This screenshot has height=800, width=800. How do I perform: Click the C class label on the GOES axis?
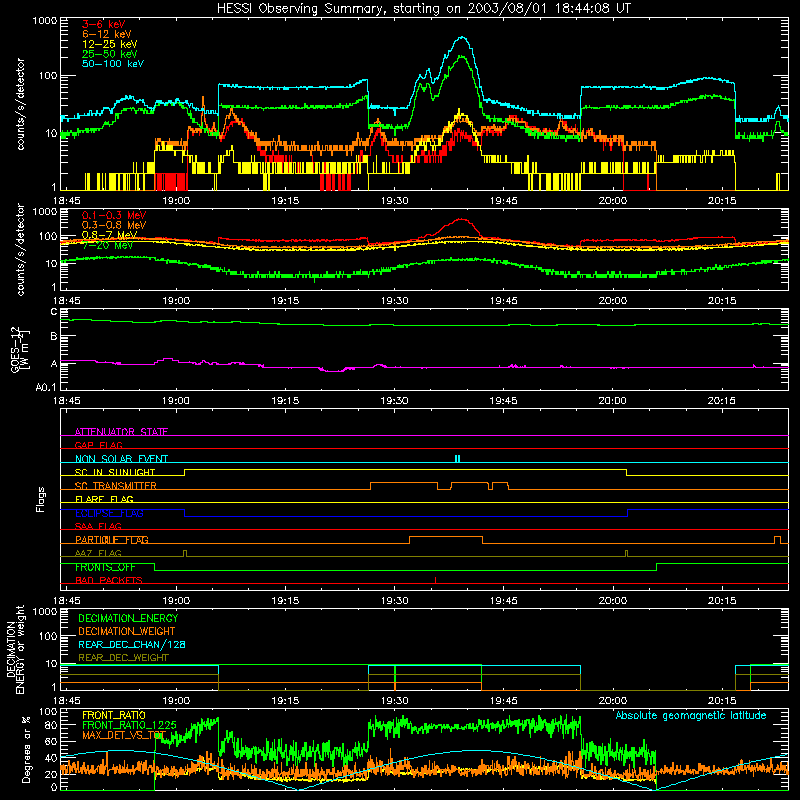(54, 312)
